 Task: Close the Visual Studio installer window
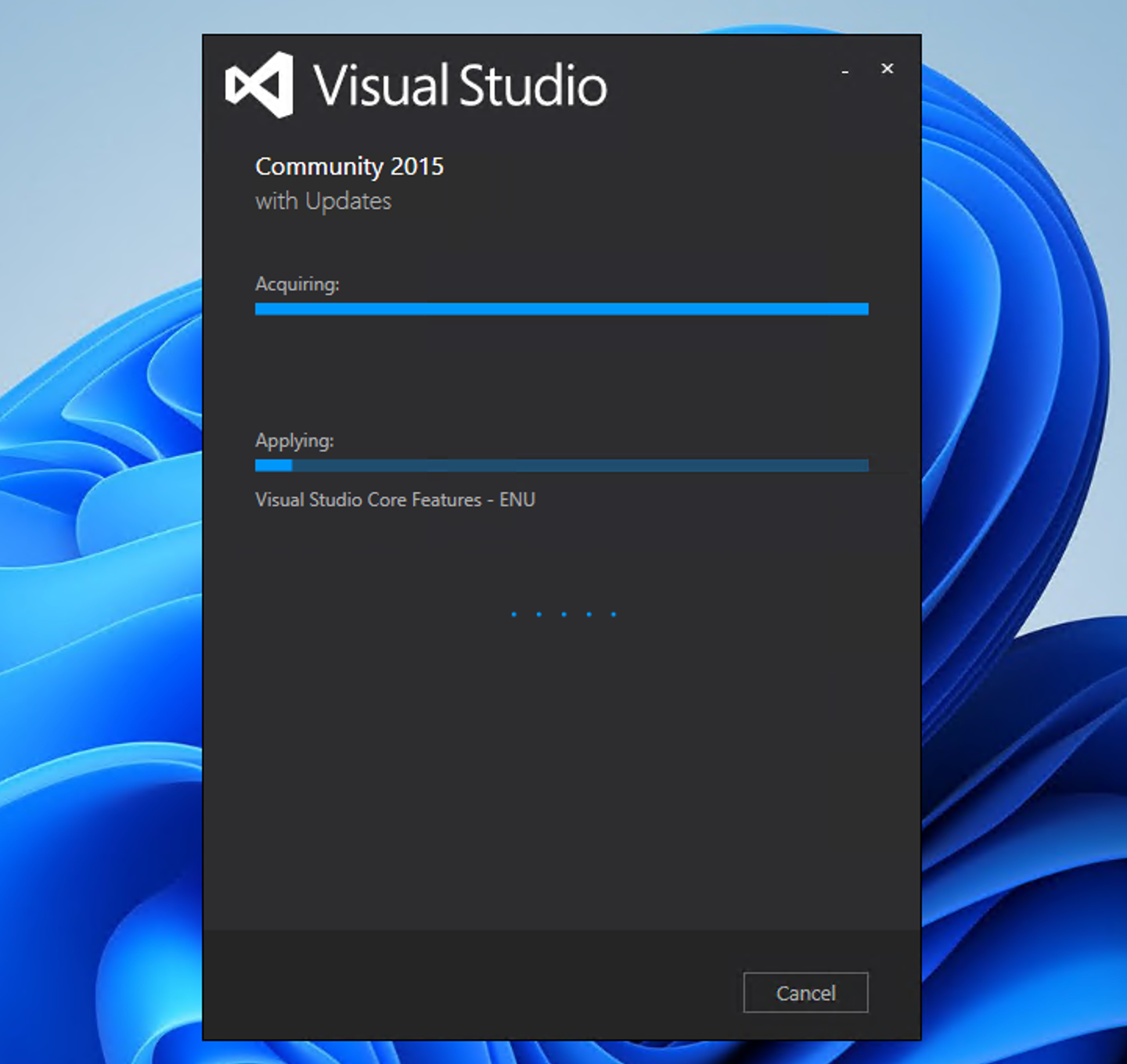tap(887, 69)
